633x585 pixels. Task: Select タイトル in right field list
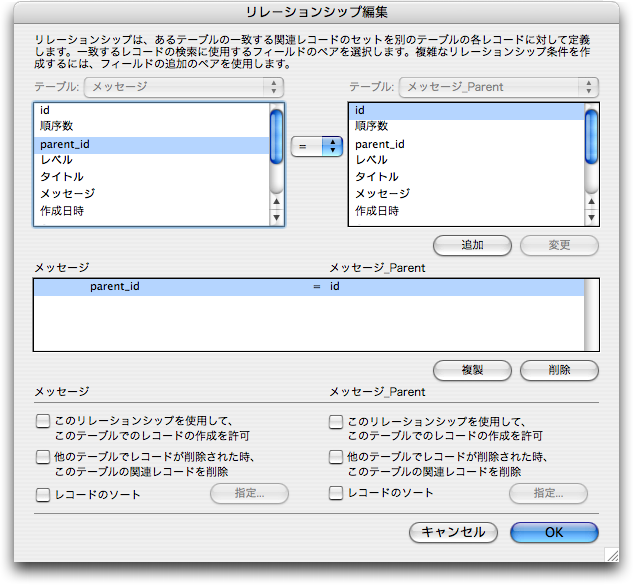[376, 177]
